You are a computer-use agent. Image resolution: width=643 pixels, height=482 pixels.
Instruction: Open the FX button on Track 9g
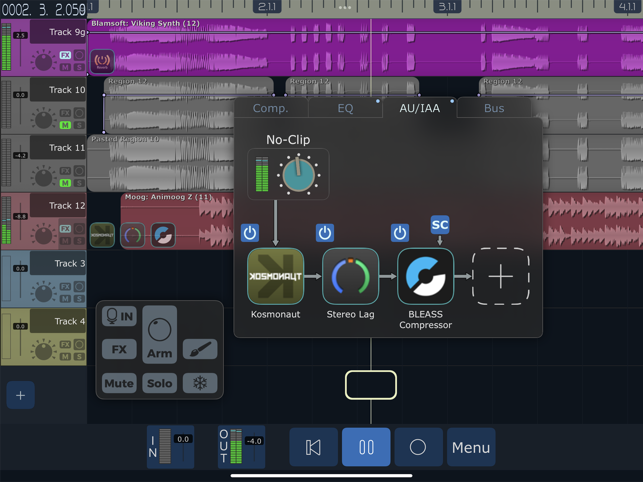click(x=65, y=55)
